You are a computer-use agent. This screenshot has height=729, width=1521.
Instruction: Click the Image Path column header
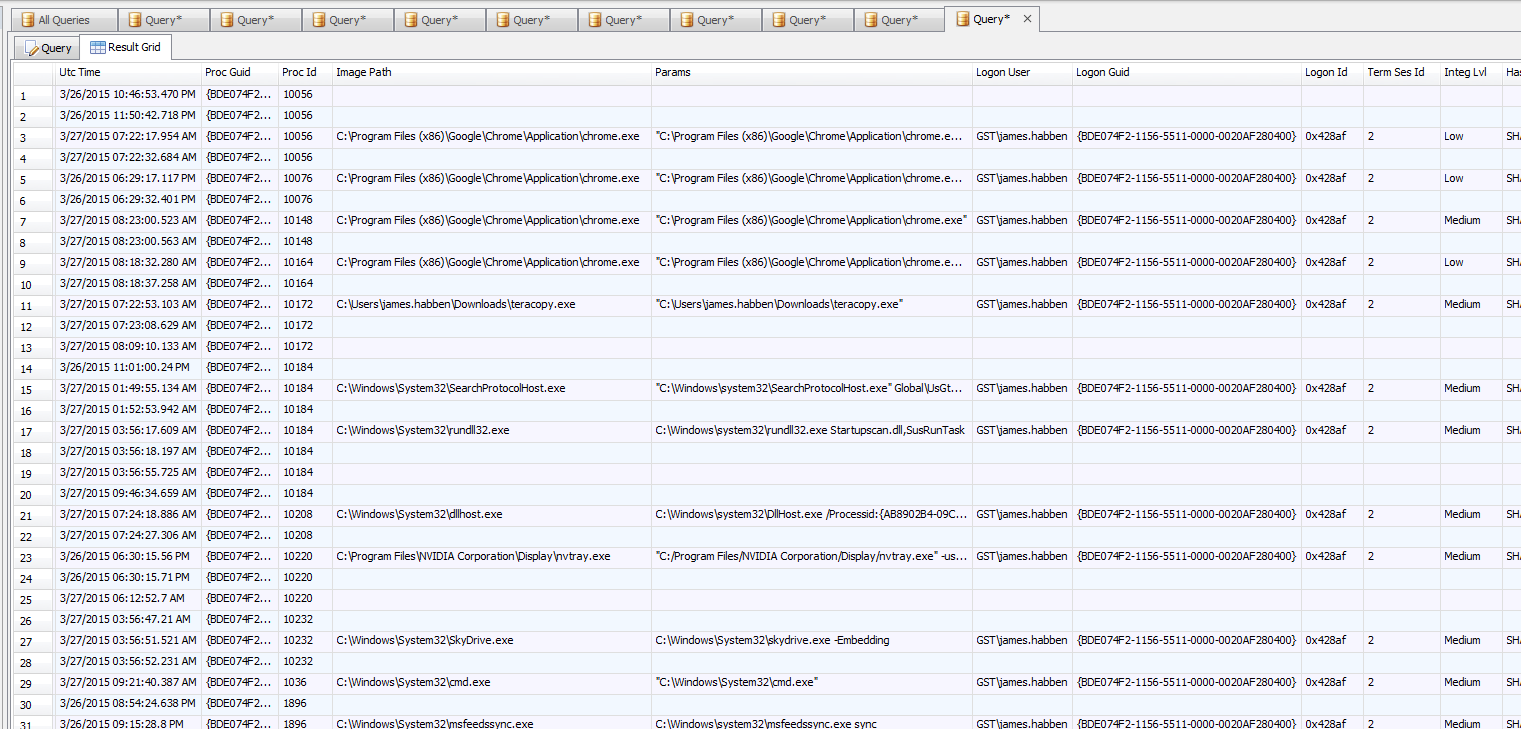492,72
